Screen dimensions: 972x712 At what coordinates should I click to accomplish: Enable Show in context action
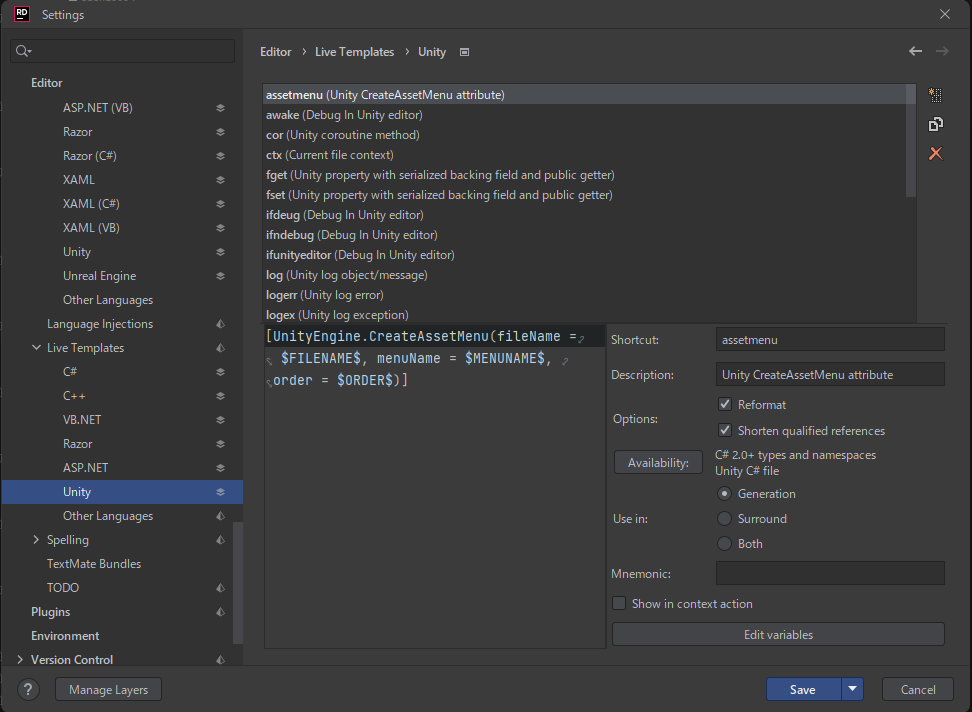pos(619,603)
